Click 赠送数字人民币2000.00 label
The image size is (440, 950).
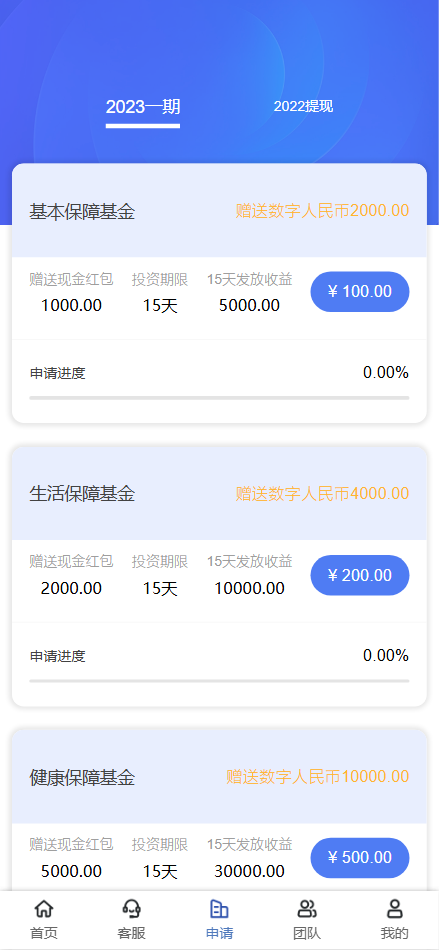tap(322, 211)
